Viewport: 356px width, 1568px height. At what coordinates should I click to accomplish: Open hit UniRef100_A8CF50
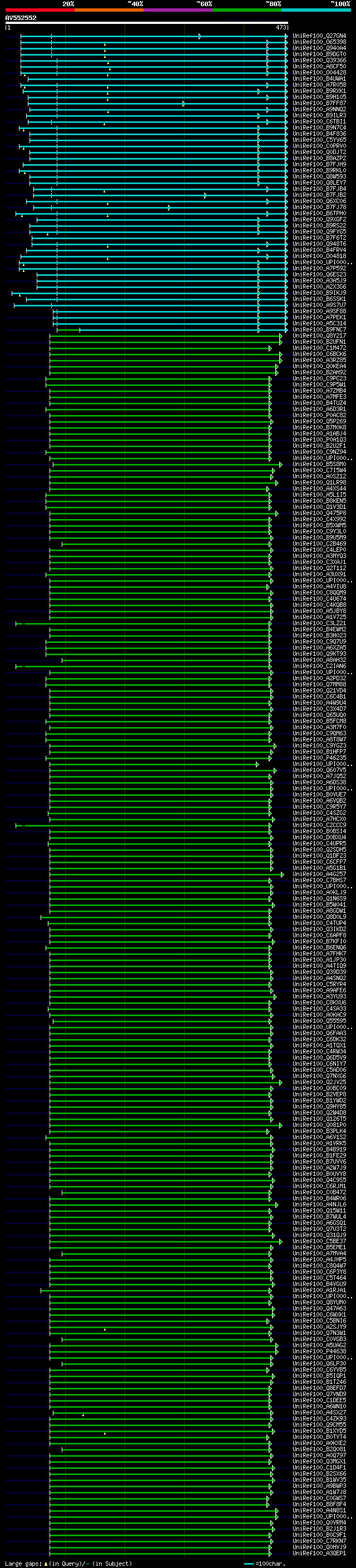coord(319,66)
